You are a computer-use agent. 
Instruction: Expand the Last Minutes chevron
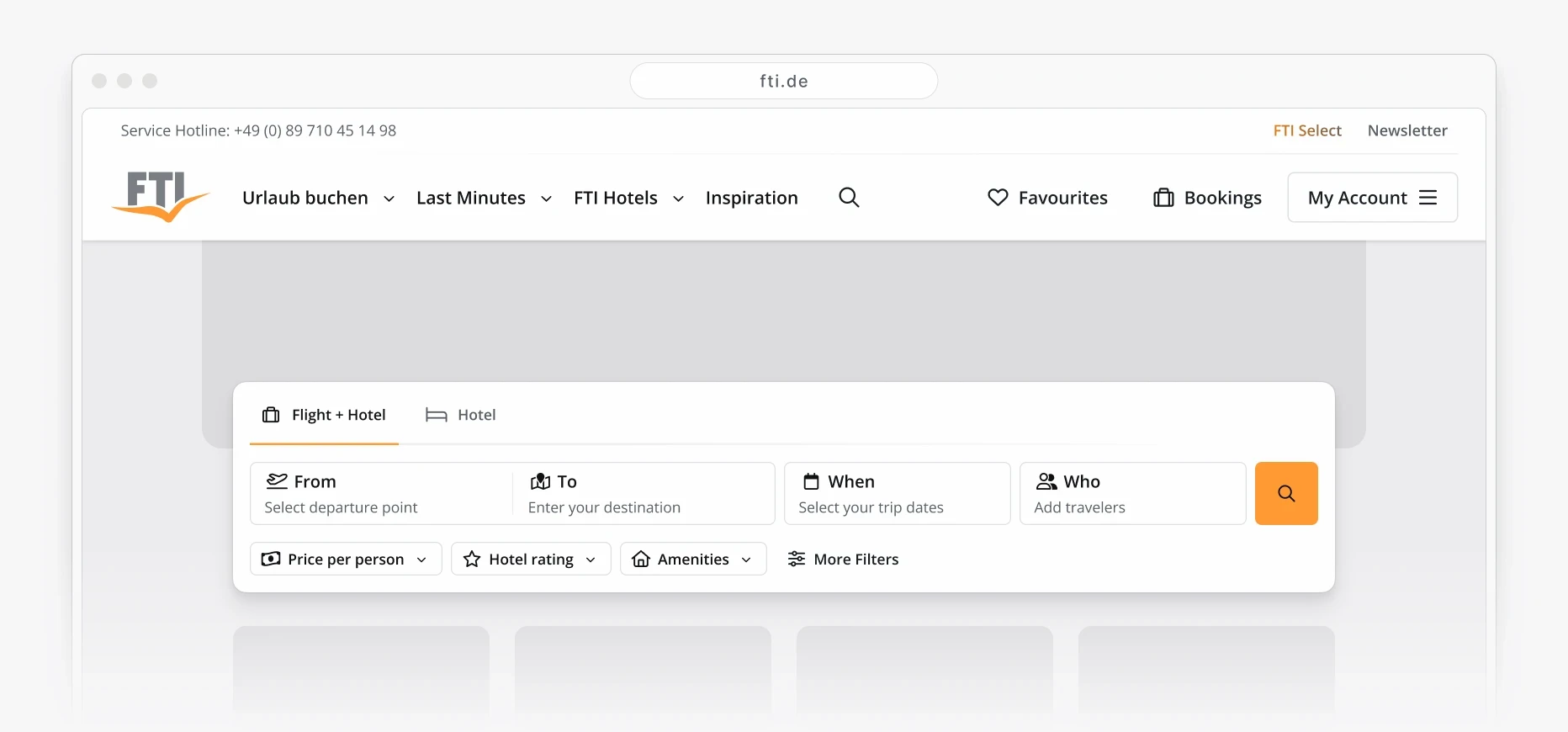(546, 199)
